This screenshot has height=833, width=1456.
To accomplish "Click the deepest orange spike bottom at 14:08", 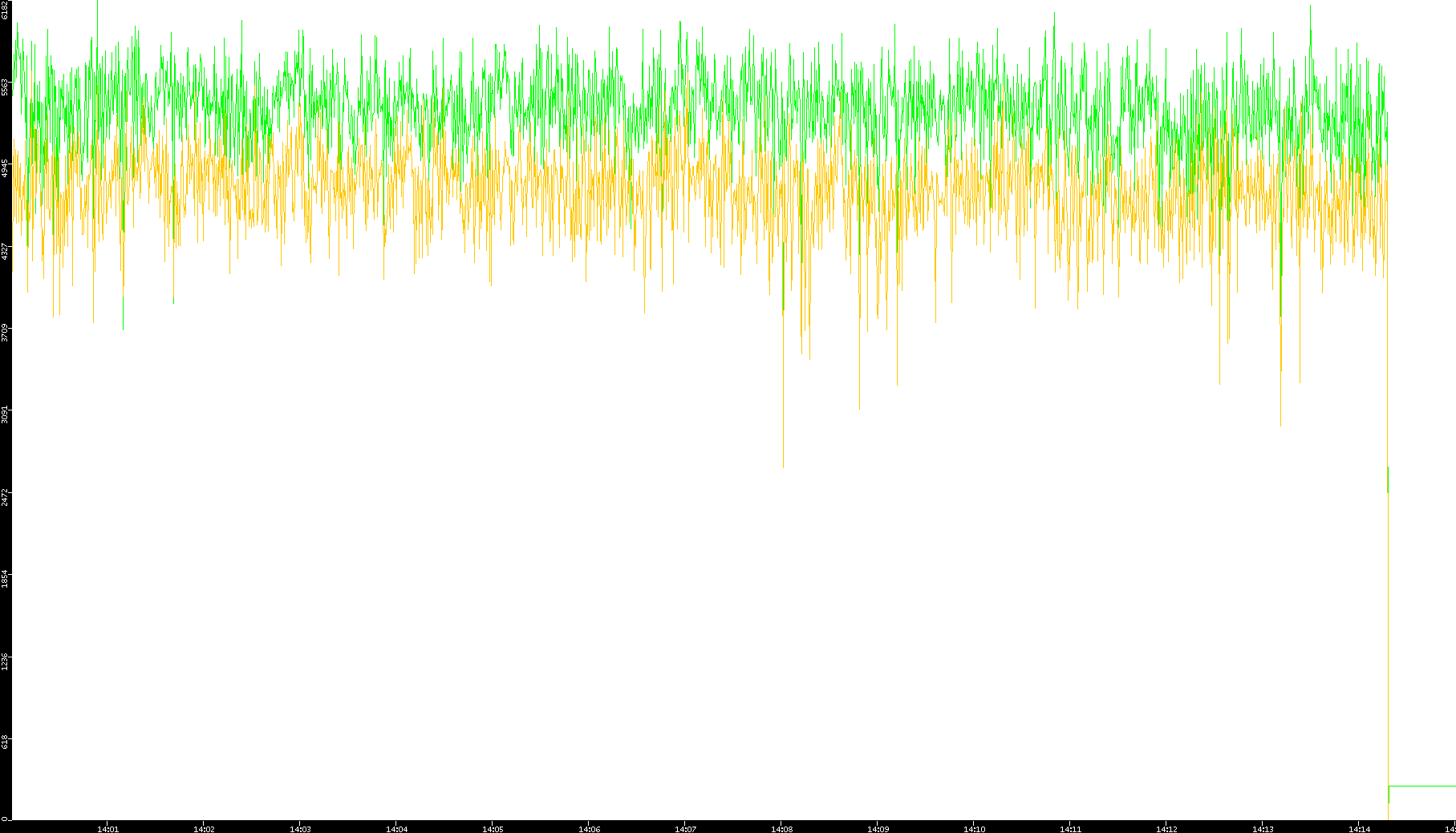I will [783, 463].
